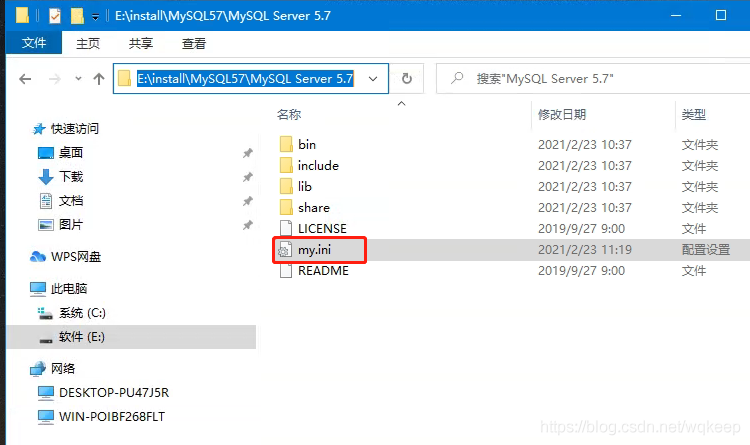This screenshot has height=445, width=750.
Task: Select 快速访问 in the navigation pane
Action: (75, 129)
